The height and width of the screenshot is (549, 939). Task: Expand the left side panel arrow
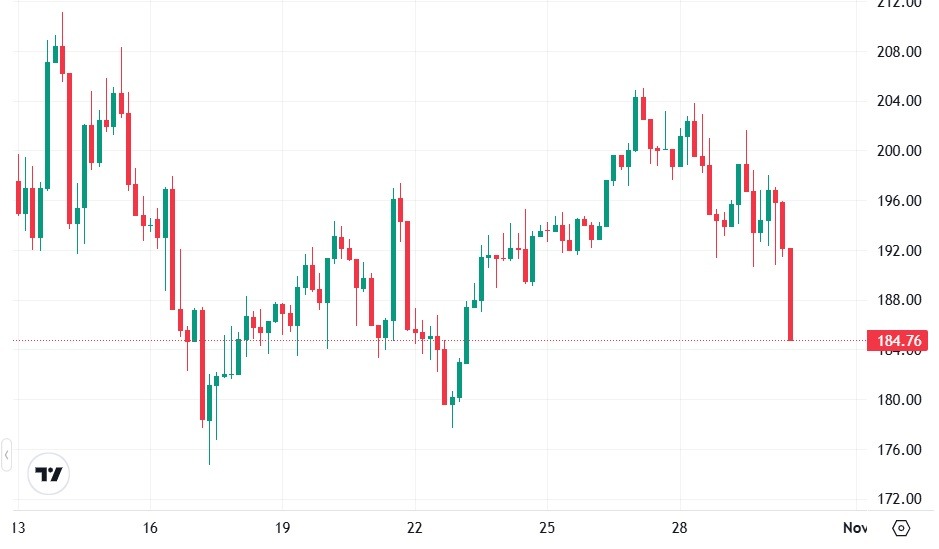tap(6, 456)
